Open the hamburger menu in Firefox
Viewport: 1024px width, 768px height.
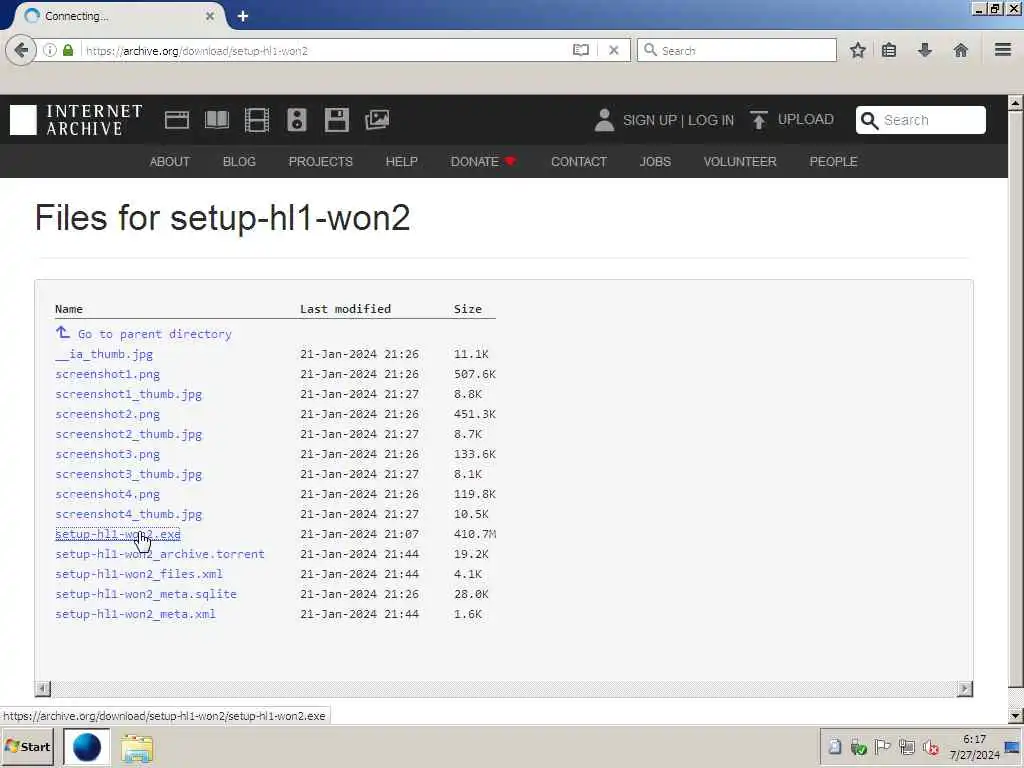[1003, 50]
